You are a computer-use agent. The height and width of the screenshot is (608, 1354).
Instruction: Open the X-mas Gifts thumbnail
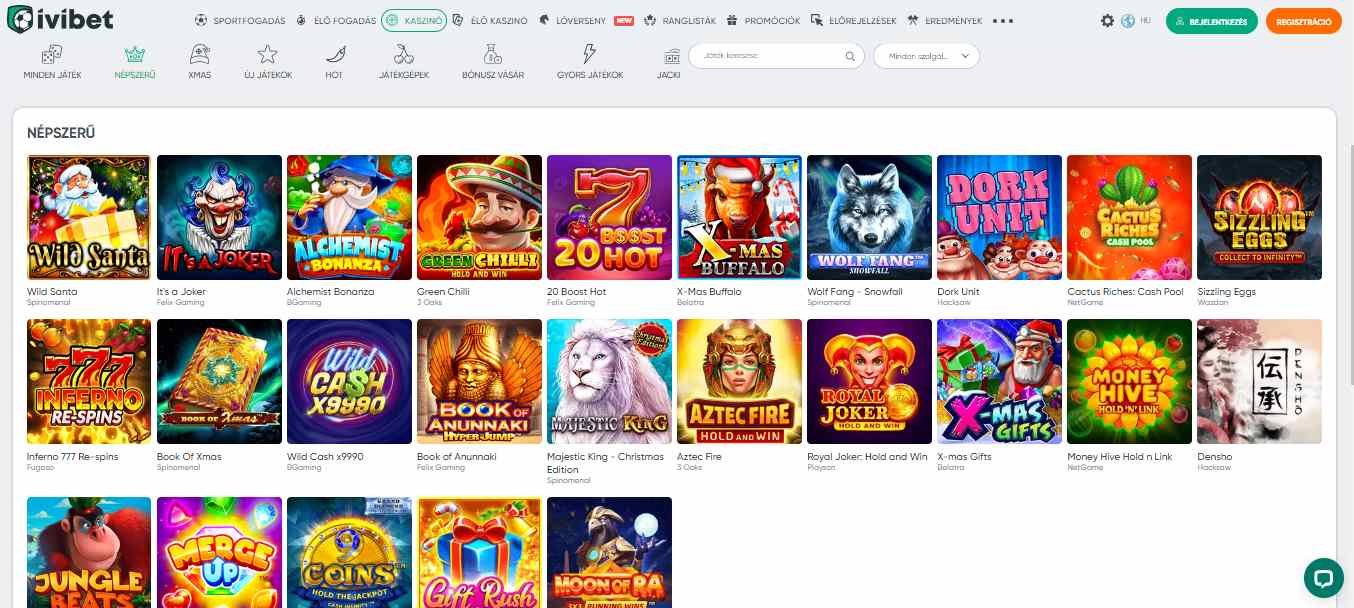[999, 381]
